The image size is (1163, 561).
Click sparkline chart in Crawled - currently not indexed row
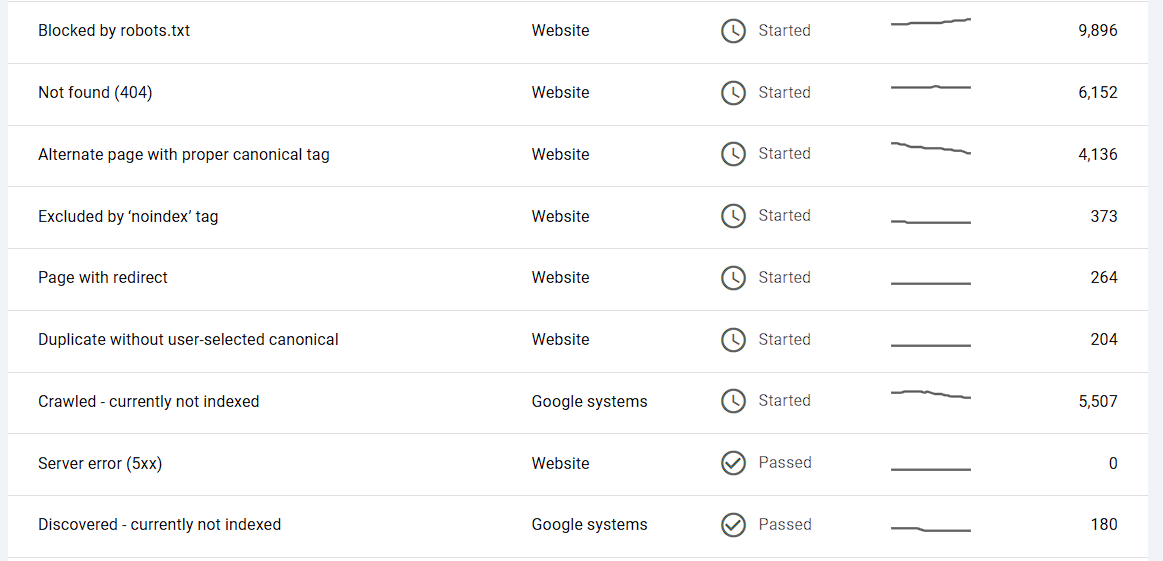(930, 394)
